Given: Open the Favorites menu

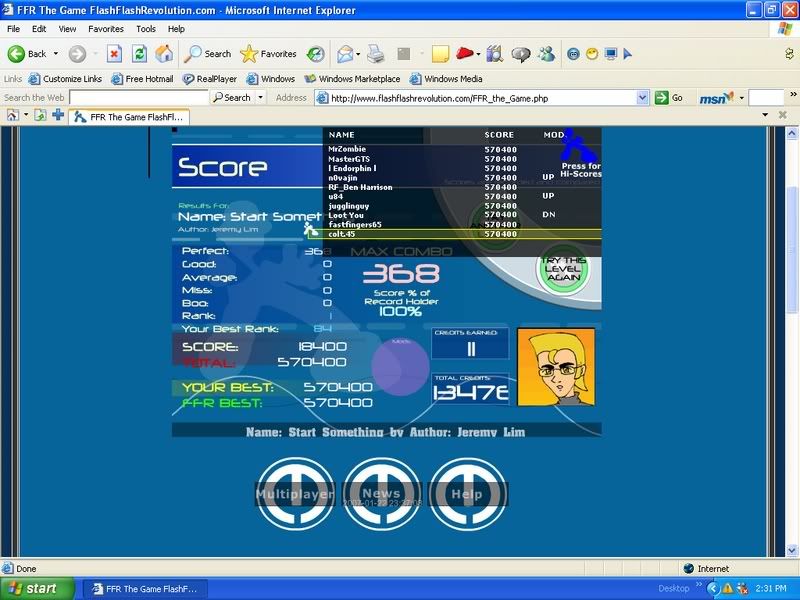Looking at the screenshot, I should 106,29.
